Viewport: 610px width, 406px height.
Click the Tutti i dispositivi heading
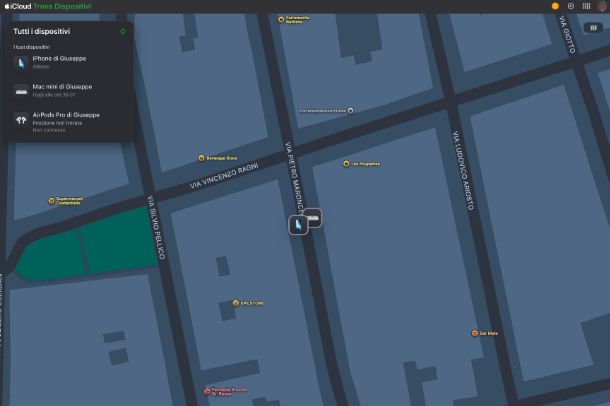pos(42,32)
